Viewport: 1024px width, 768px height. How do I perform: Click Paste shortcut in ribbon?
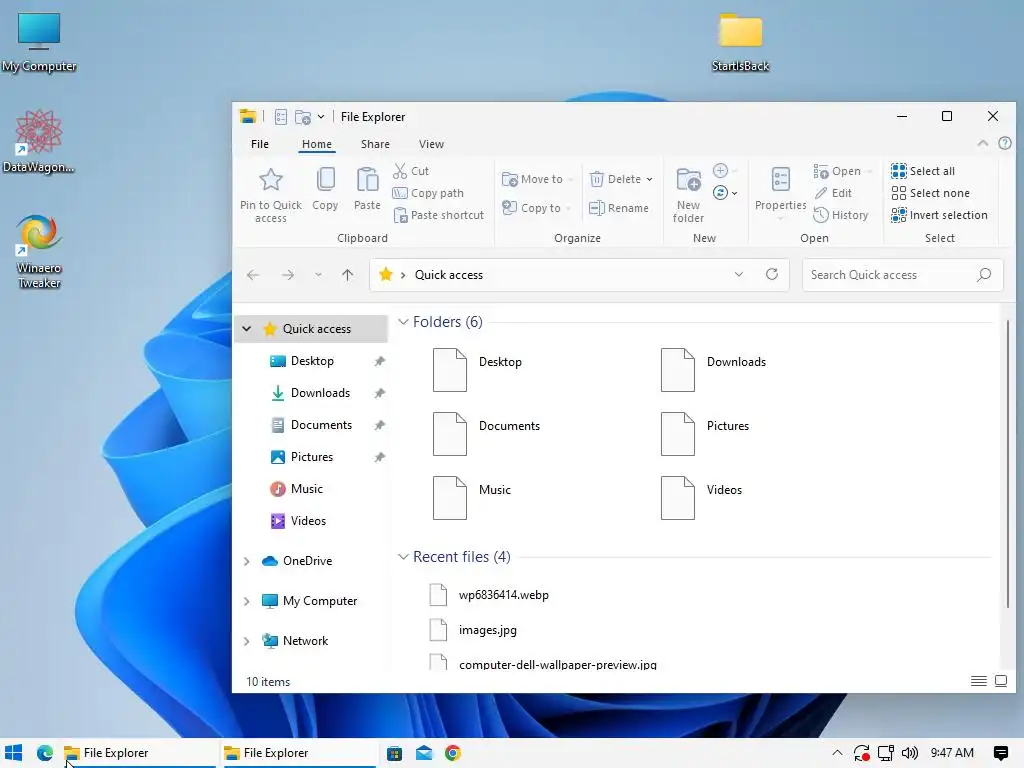(439, 215)
